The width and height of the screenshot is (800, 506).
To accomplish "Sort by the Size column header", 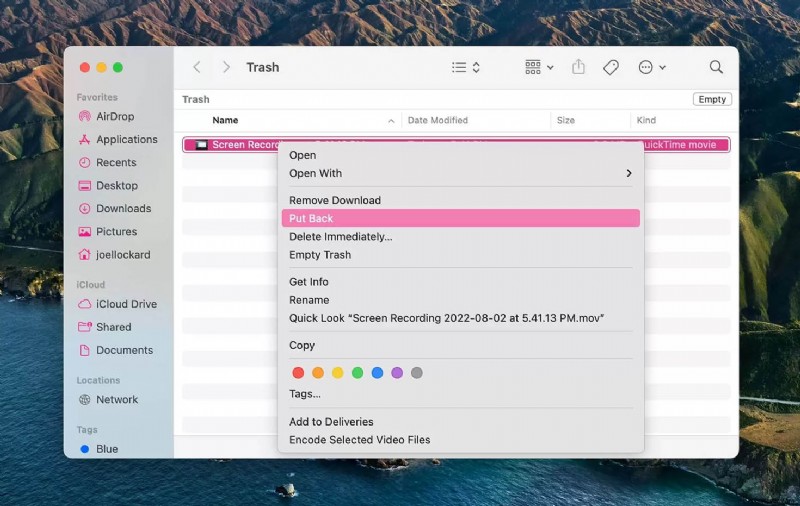I will (566, 120).
